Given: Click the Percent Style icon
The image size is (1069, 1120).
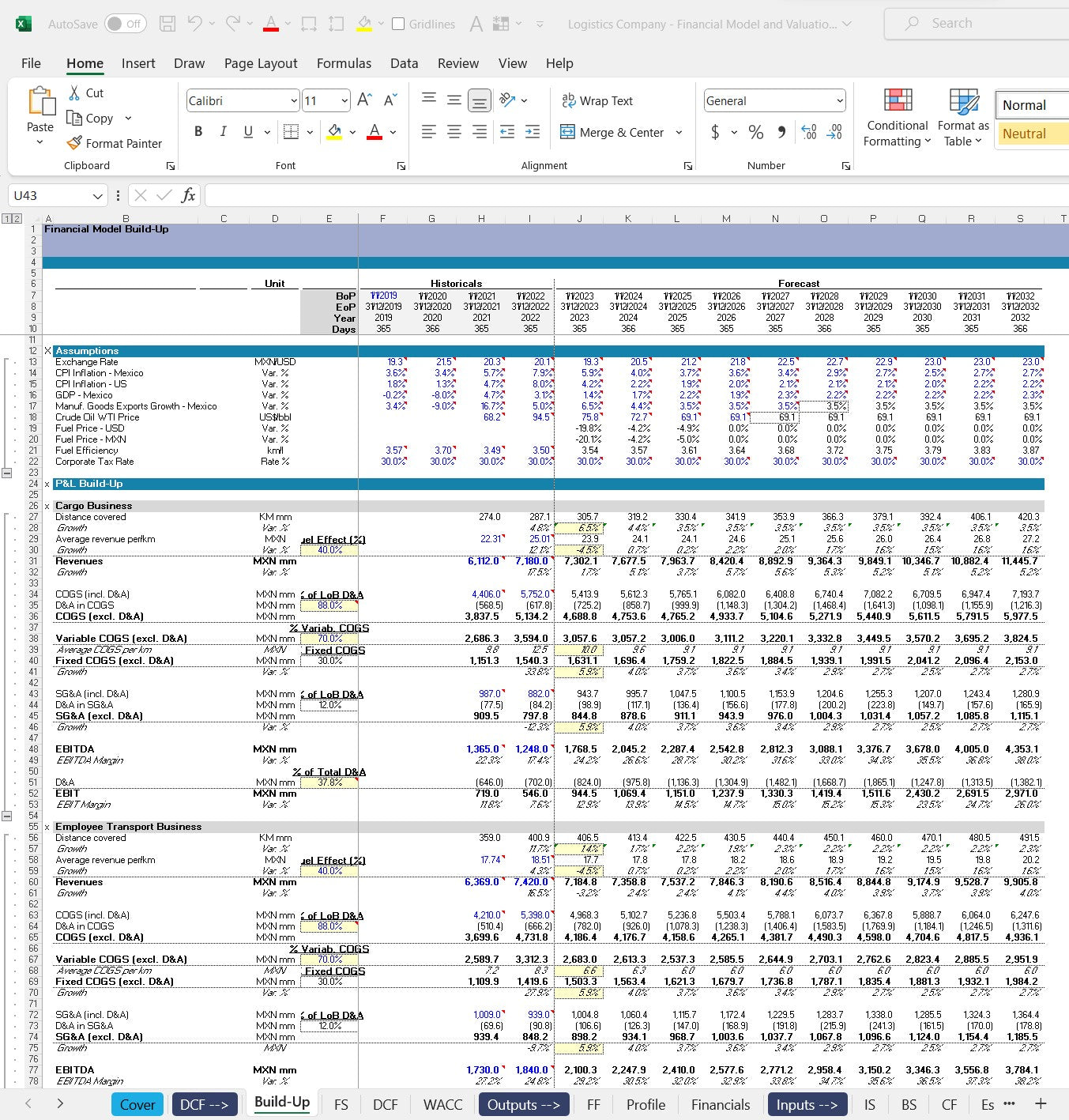Looking at the screenshot, I should click(x=756, y=132).
